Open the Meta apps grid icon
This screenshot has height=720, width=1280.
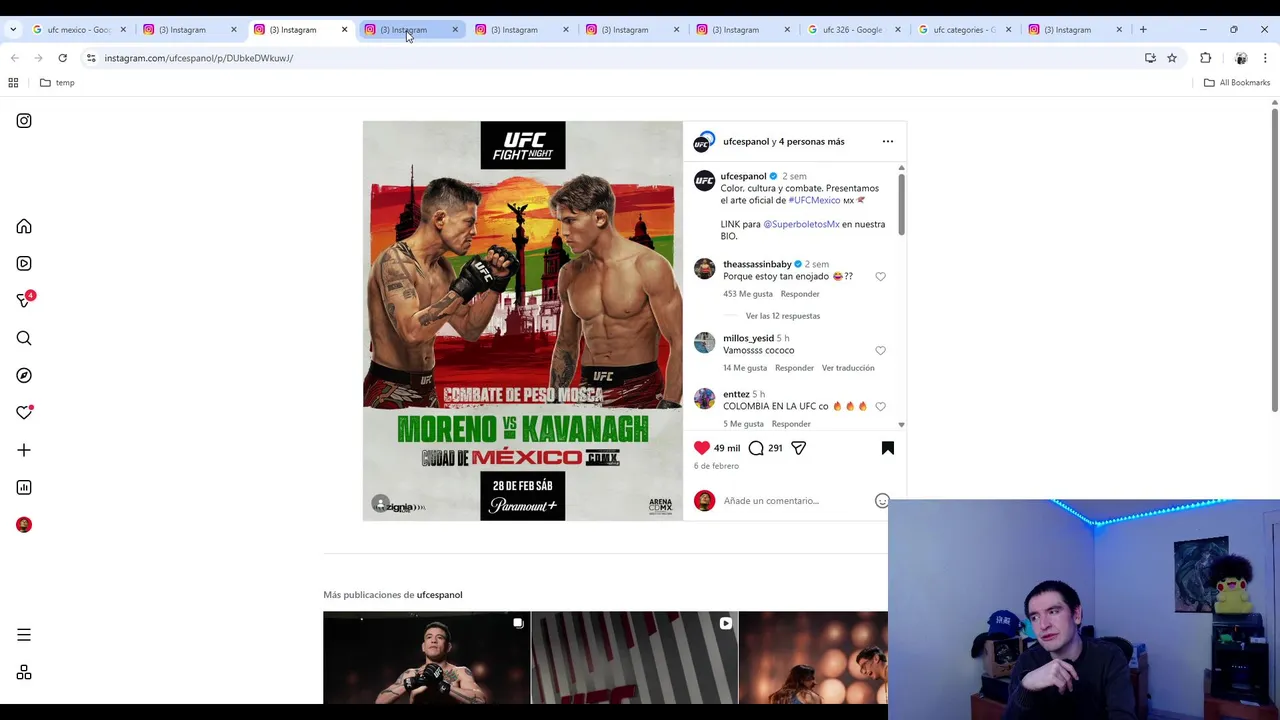pos(24,673)
